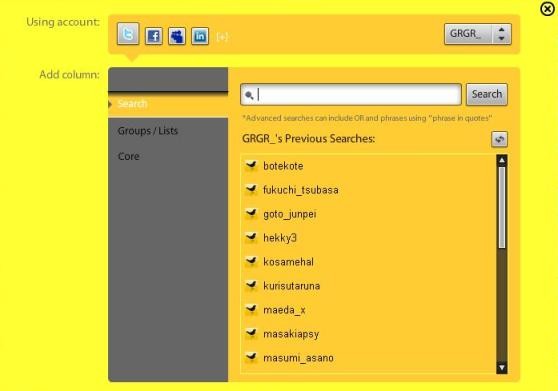
Task: Select previous search maeda_x
Action: point(284,310)
